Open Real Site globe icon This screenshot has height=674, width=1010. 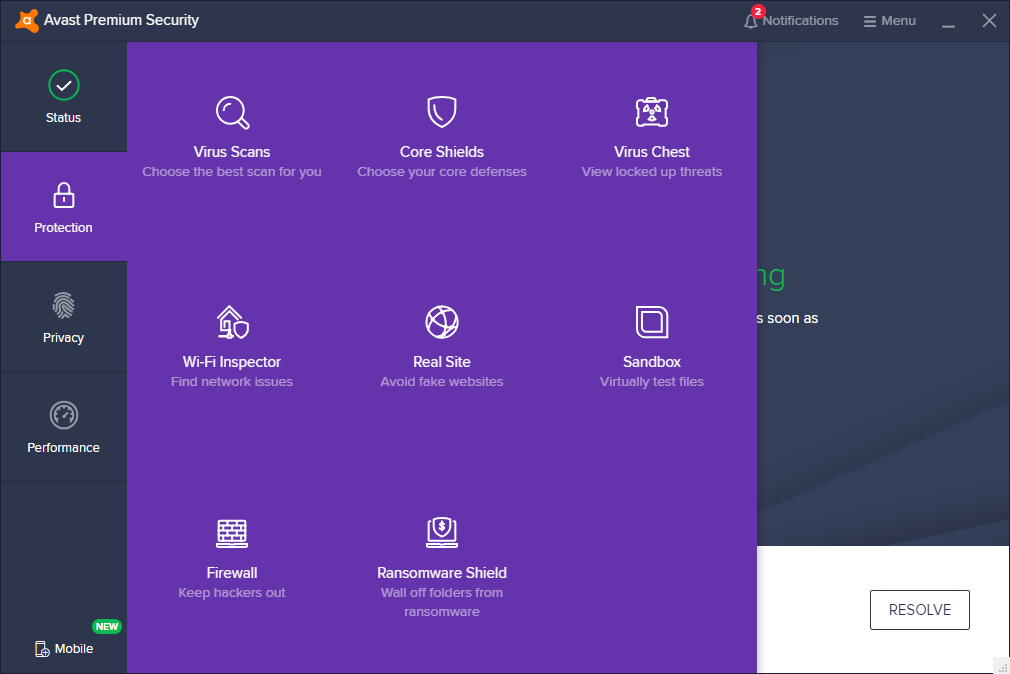(442, 322)
